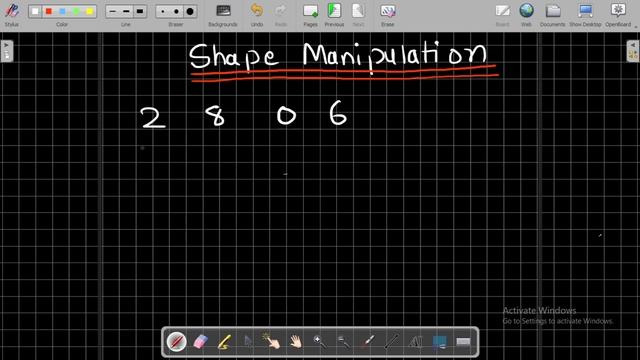The width and height of the screenshot is (640, 360).
Task: Choose the medium line width
Action: pyautogui.click(x=126, y=11)
